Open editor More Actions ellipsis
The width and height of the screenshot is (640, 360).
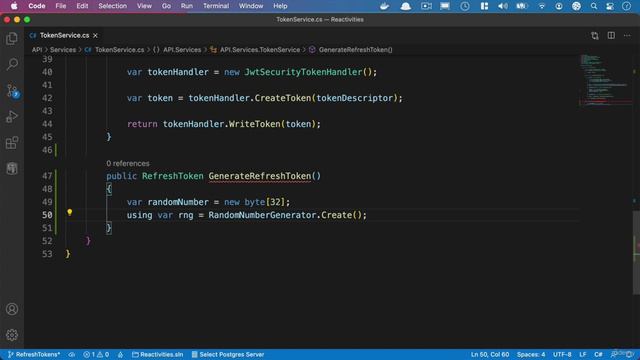627,36
